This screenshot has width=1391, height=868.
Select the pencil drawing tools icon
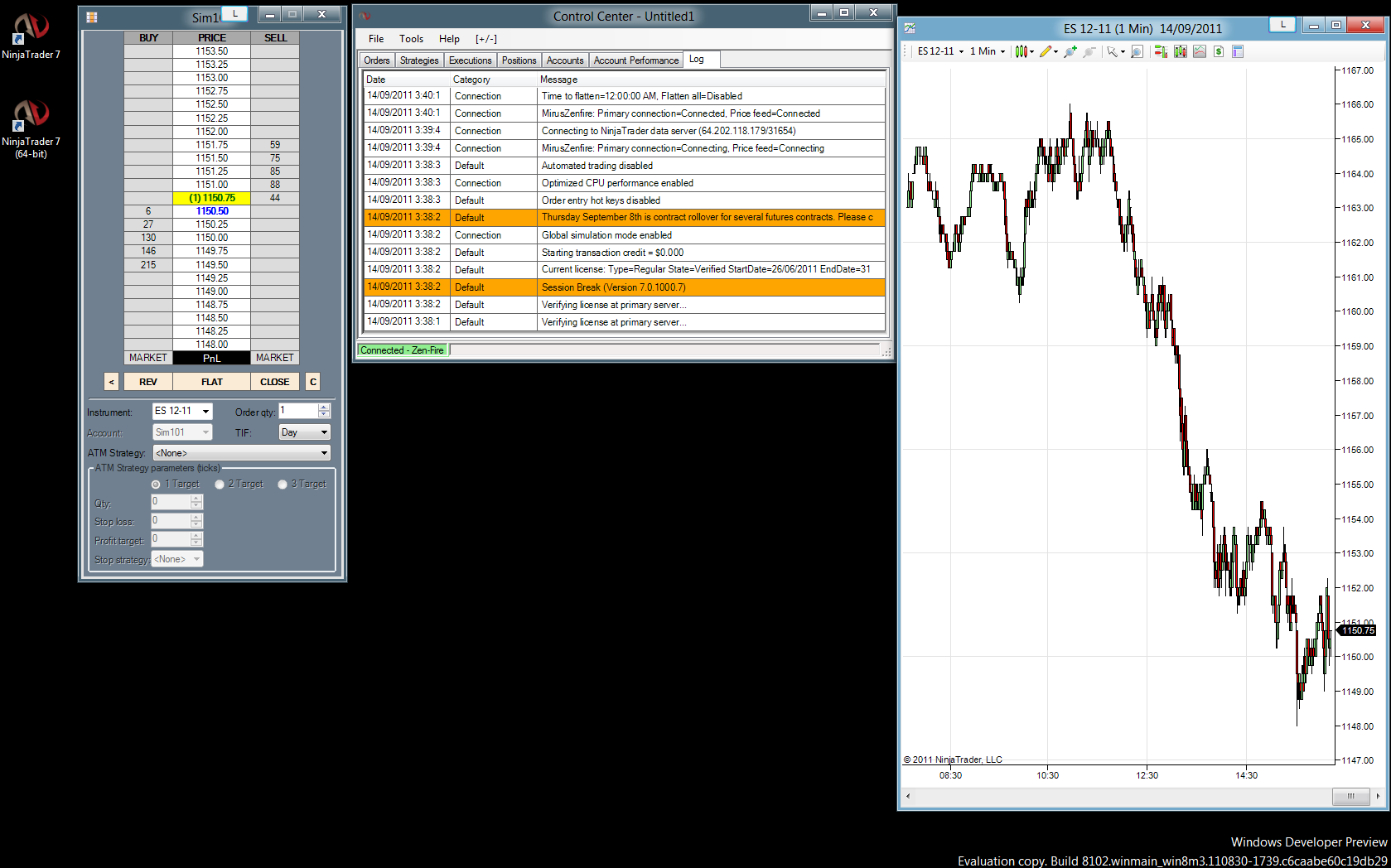1046,51
